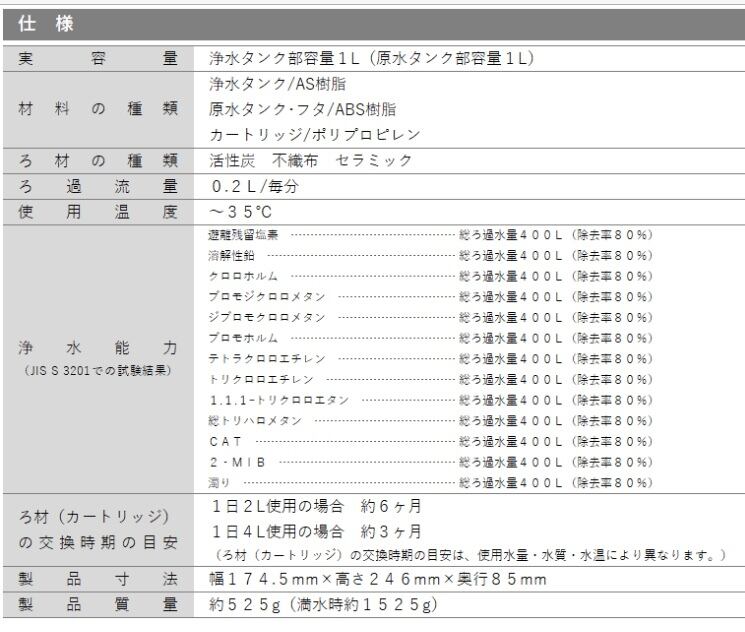Select the 材料の種類 label cell
This screenshot has height=632, width=745.
(x=98, y=109)
